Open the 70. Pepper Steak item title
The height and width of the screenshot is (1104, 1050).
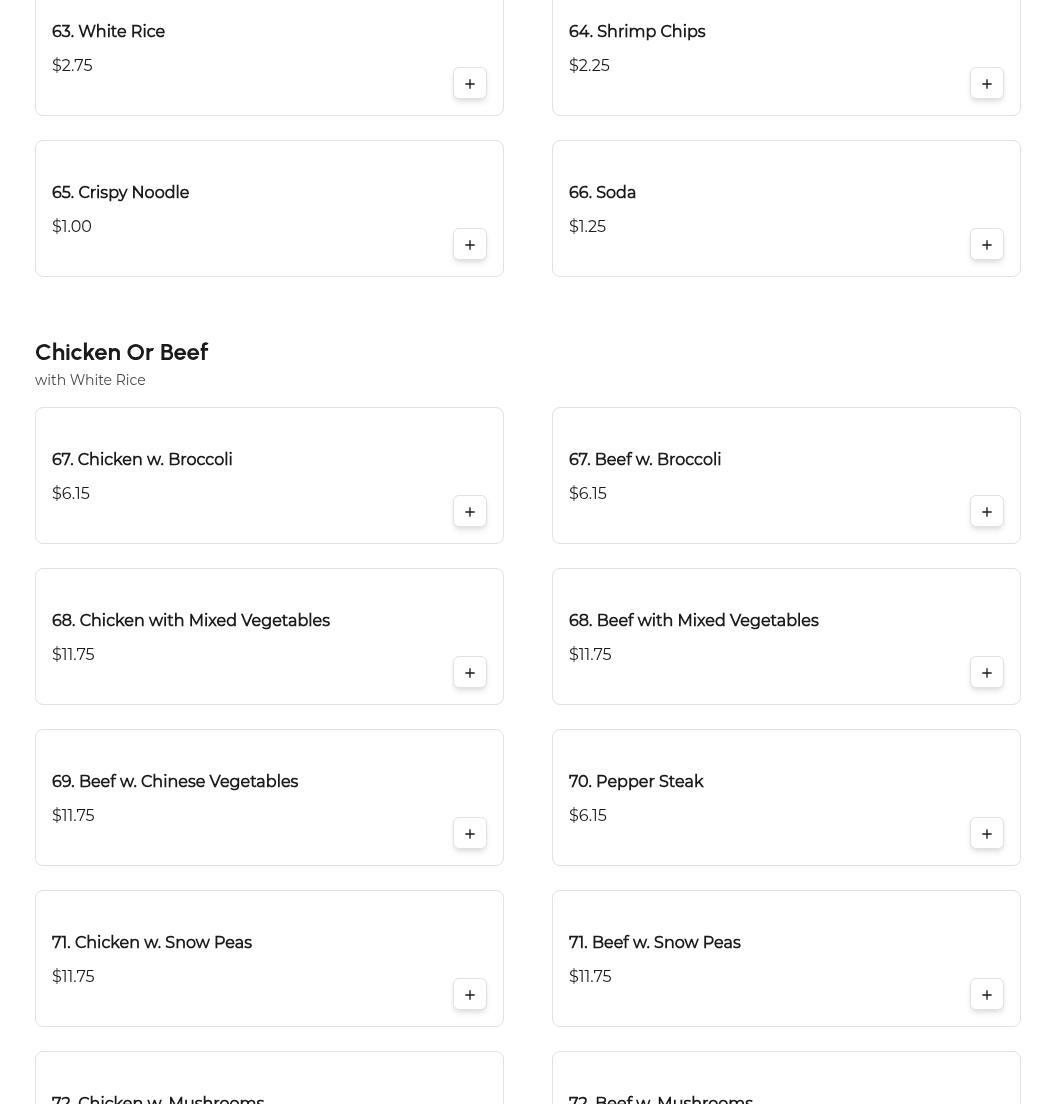636,782
